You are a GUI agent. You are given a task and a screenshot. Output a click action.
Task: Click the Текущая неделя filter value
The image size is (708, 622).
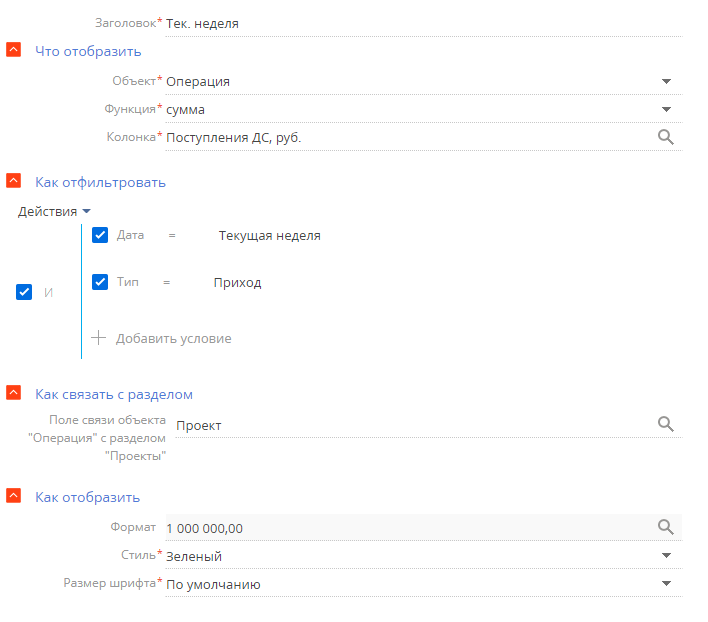[x=270, y=236]
